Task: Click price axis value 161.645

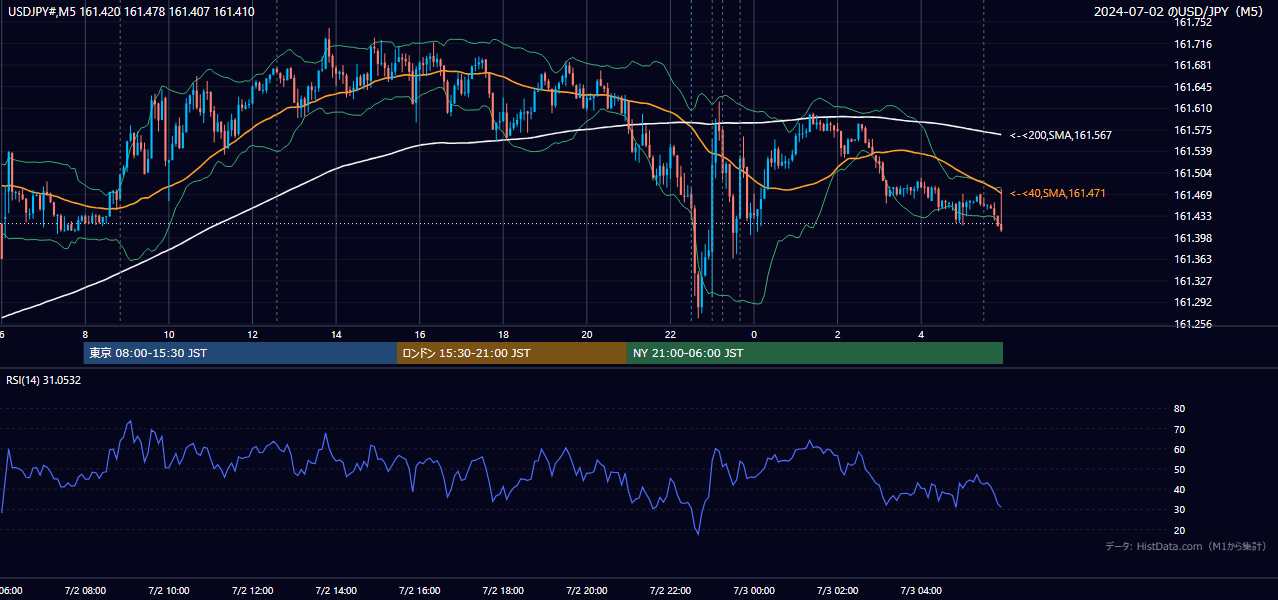Action: pos(1192,87)
